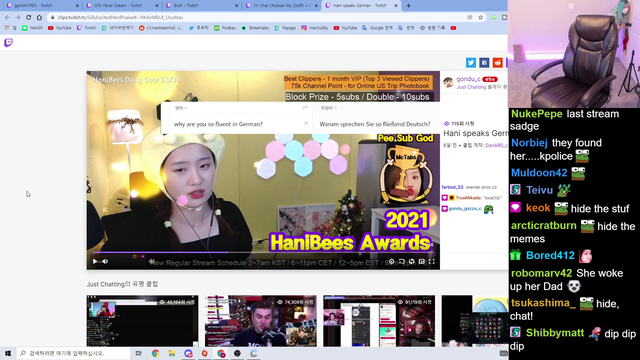Viewport: 640px width, 360px height.
Task: Clear translator input with the X
Action: coord(306,123)
